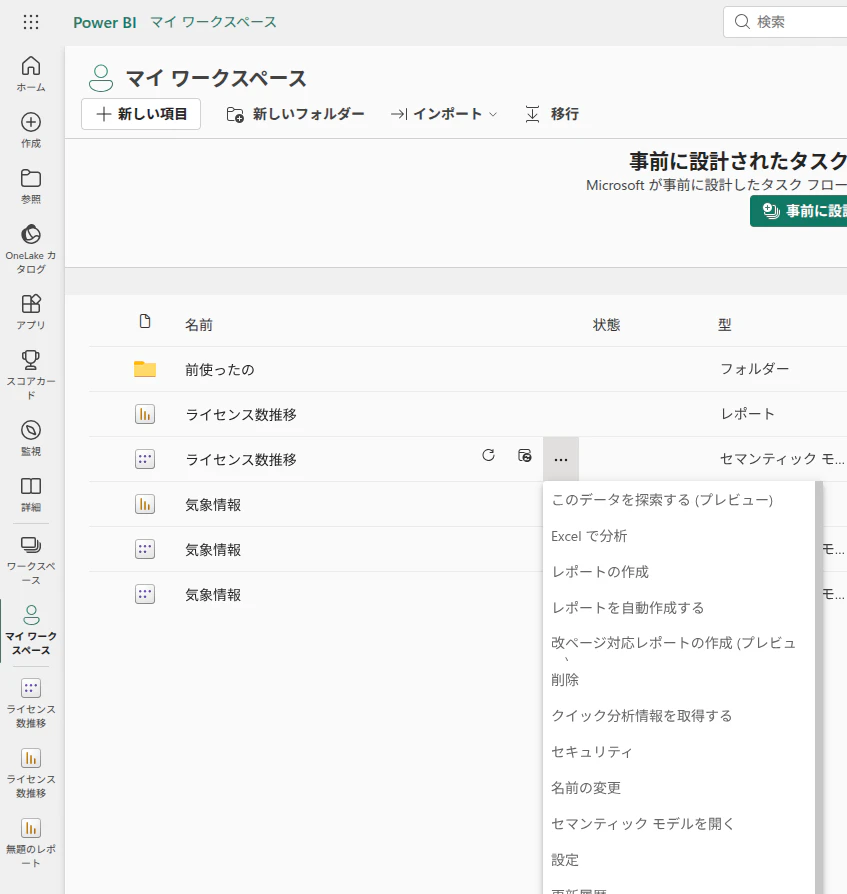Expand the インポート dropdown
Viewport: 847px width, 894px height.
(443, 114)
